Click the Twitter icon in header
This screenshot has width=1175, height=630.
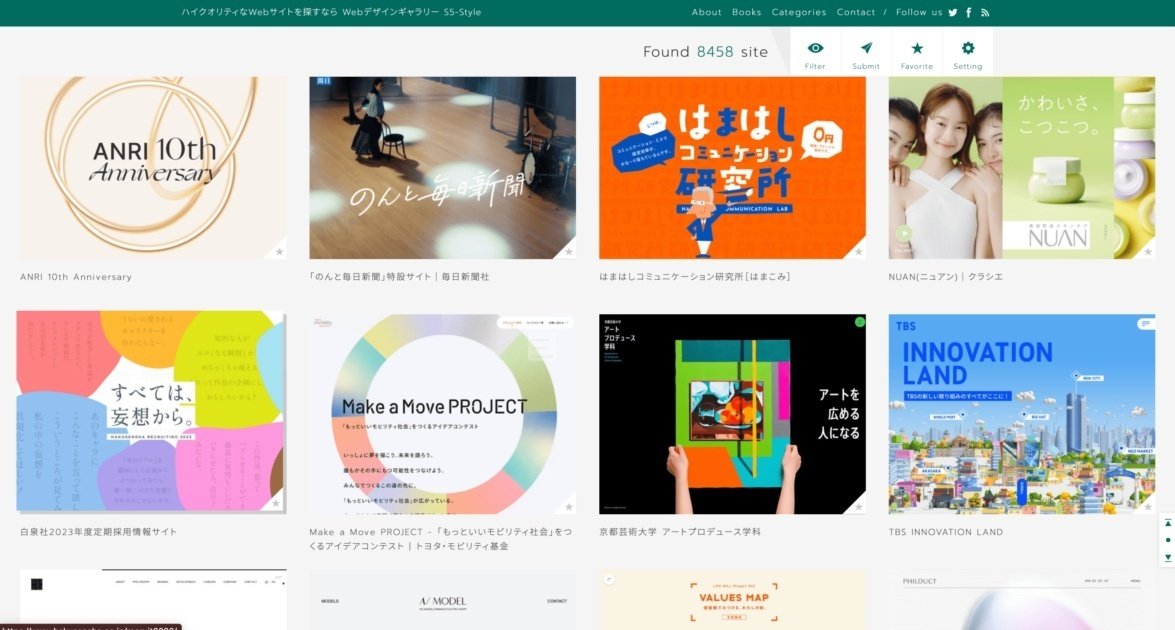pos(952,12)
